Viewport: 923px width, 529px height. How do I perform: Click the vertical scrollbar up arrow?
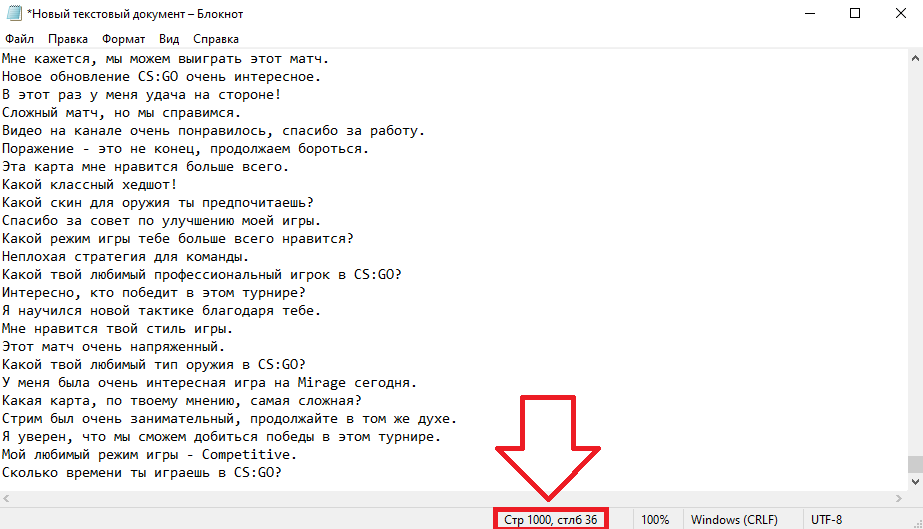pyautogui.click(x=915, y=58)
